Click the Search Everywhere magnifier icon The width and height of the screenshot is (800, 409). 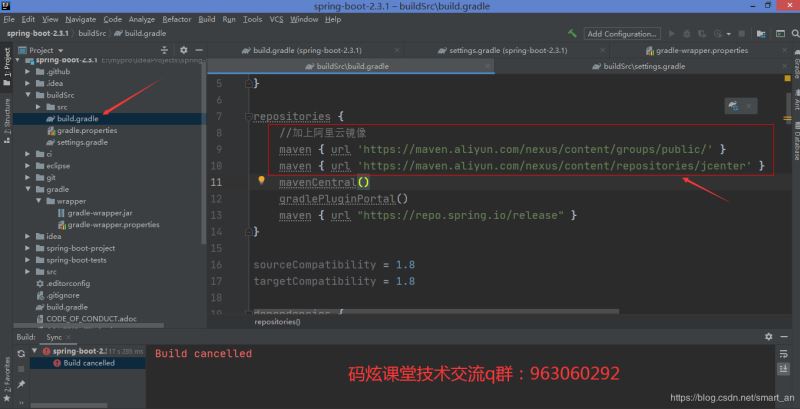click(796, 34)
